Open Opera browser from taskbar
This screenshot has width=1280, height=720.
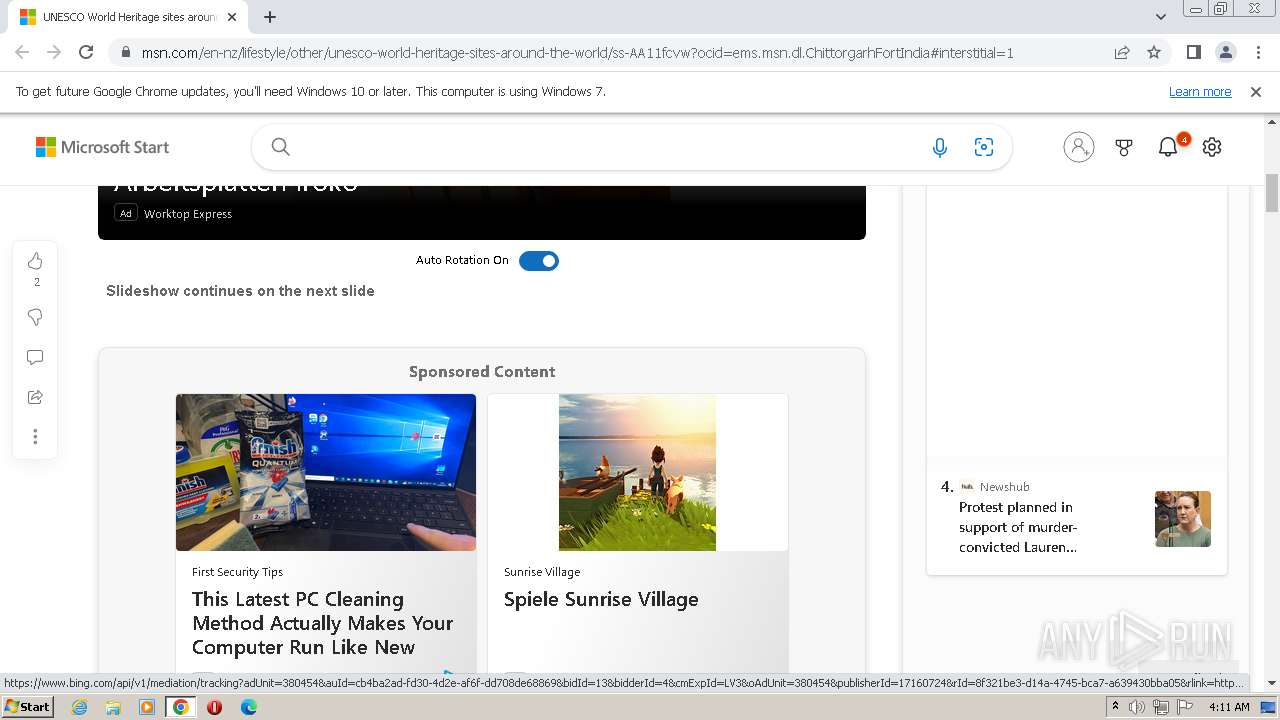tap(214, 707)
